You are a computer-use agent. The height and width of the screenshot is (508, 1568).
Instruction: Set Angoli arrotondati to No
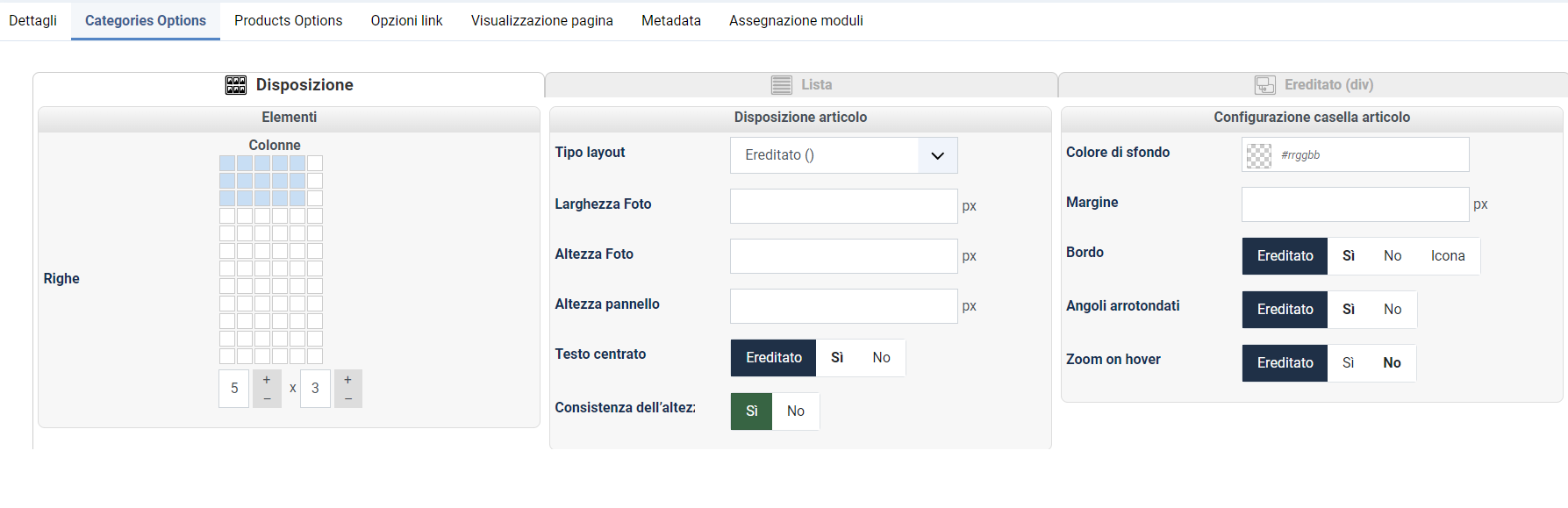point(1393,310)
